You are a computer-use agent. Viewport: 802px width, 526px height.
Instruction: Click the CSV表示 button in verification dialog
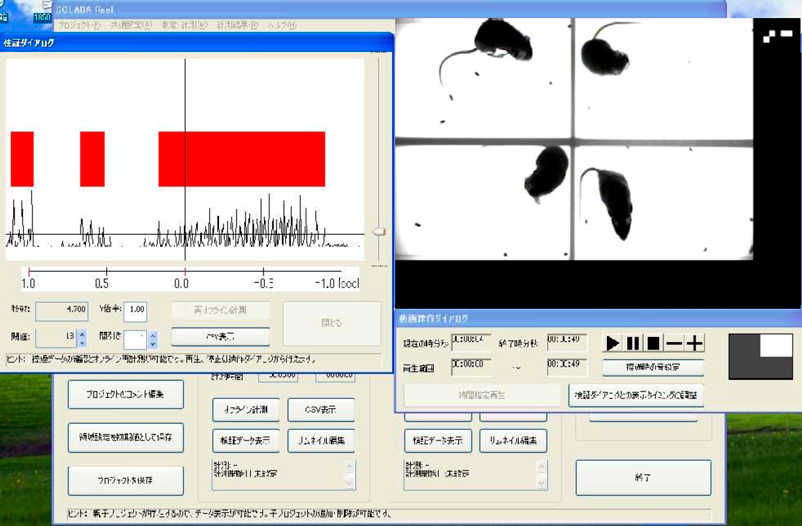[220, 337]
